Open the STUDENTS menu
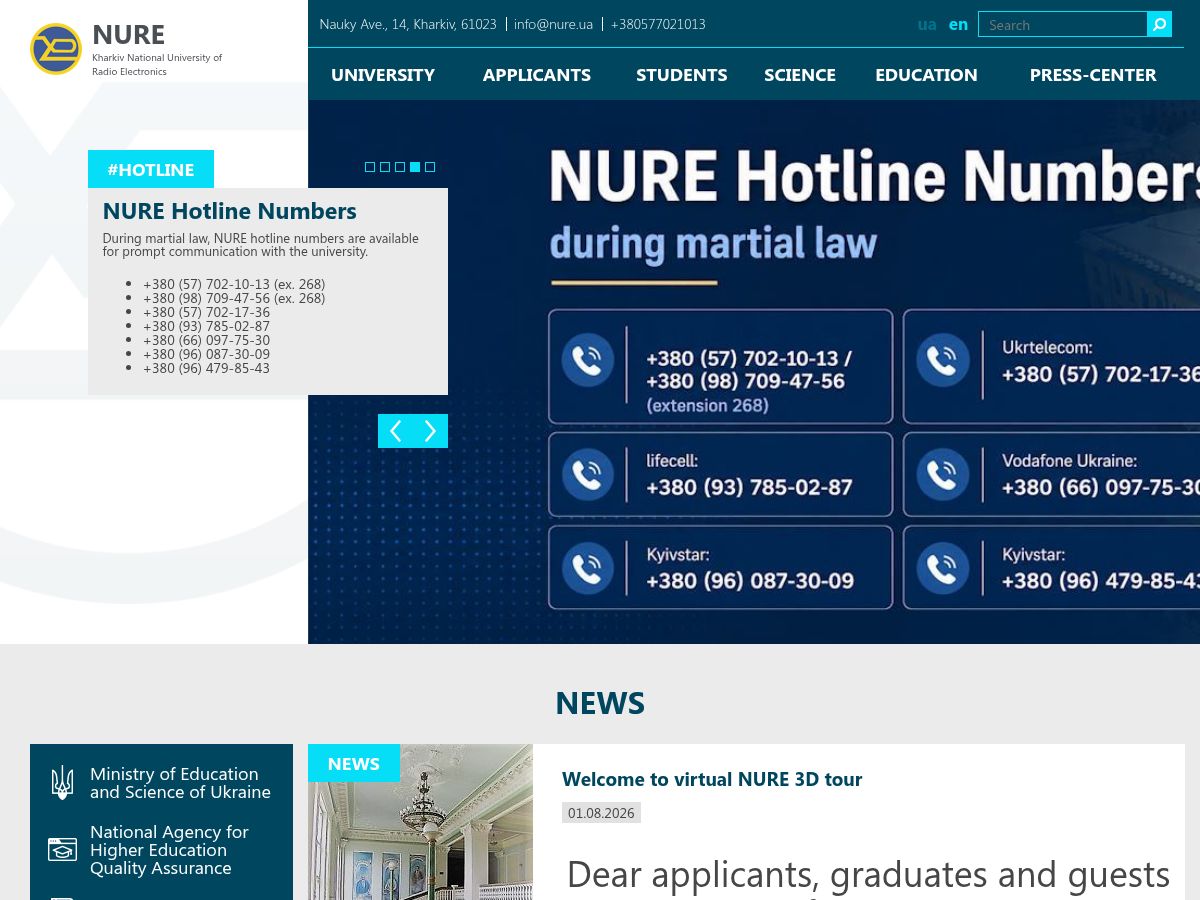 coord(682,74)
